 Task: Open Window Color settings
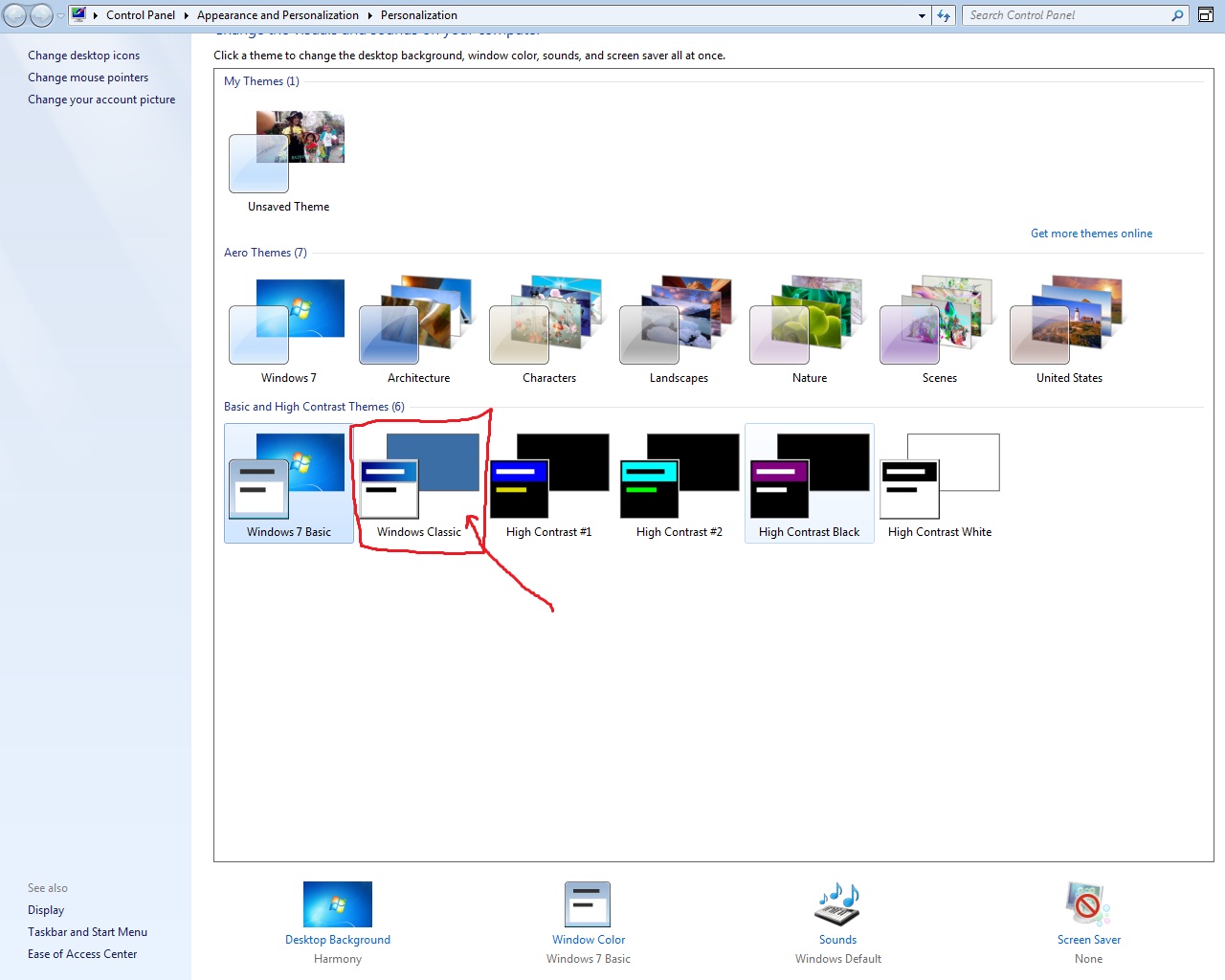[587, 904]
